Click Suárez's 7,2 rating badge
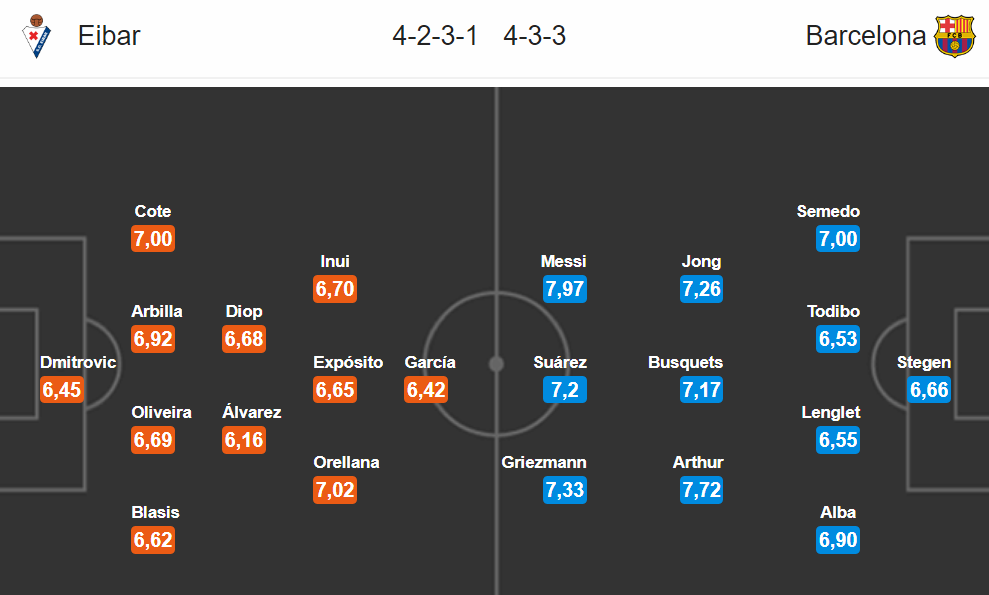989x595 pixels. click(x=565, y=389)
